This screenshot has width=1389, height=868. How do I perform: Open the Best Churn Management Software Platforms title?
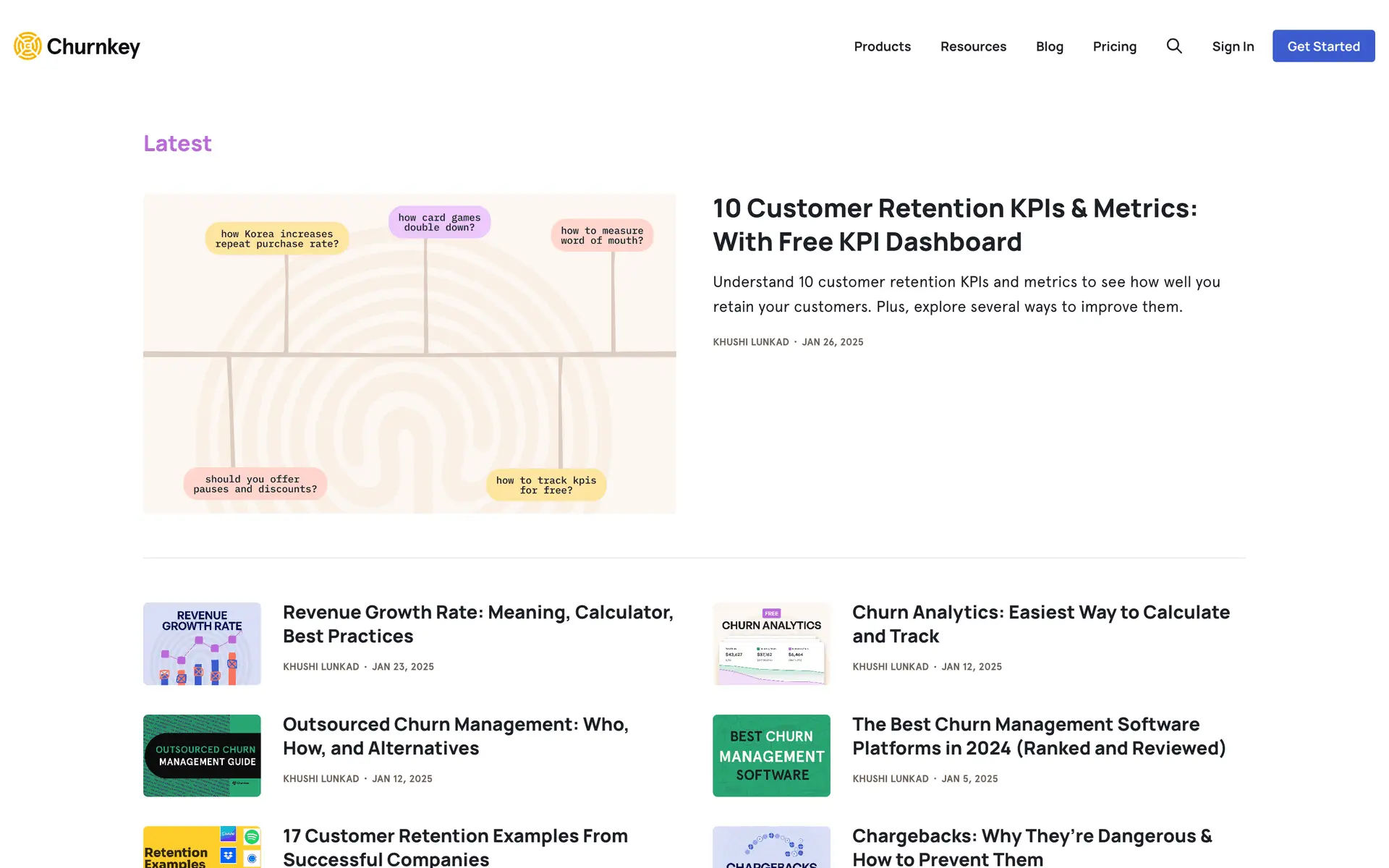tap(1039, 736)
